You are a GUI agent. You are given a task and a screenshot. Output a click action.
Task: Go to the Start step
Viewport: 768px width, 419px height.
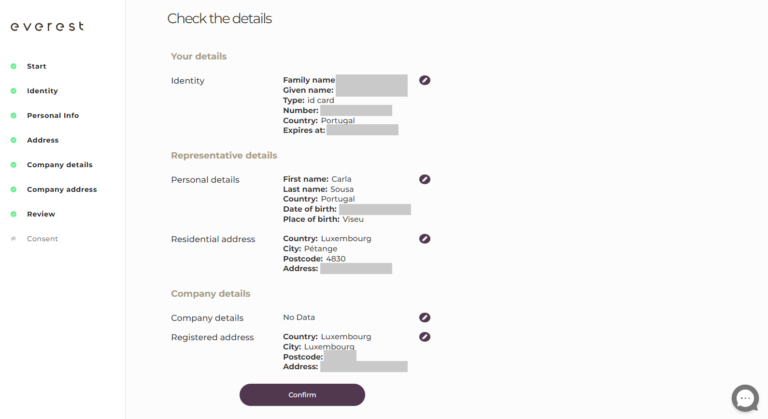coord(37,66)
